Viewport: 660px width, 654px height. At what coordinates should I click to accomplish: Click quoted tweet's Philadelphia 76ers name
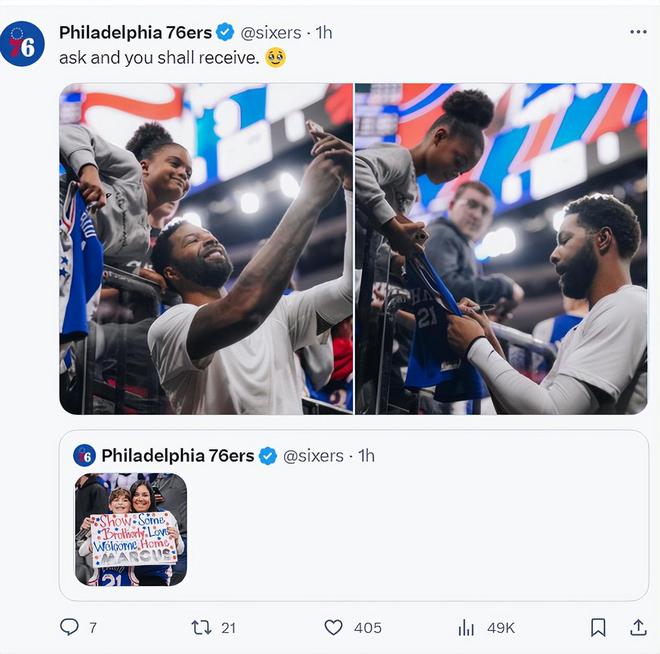[x=178, y=456]
